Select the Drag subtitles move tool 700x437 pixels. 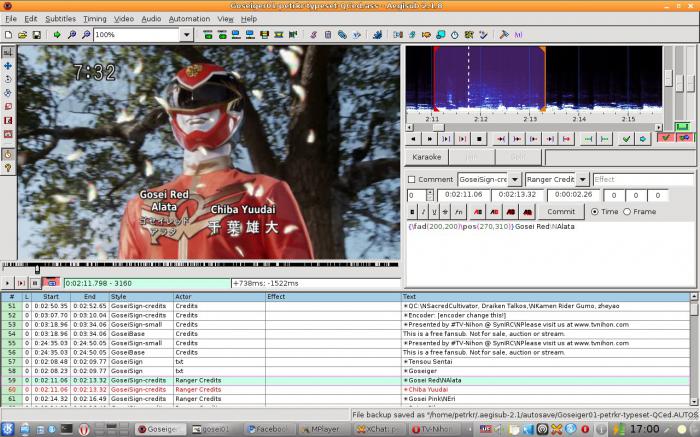click(8, 66)
